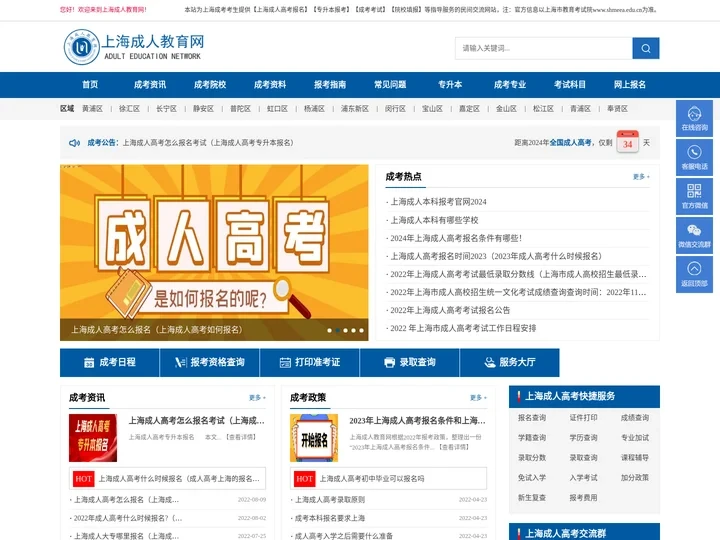Open 2022年上海市成人高考考试工作日程安排 article
Viewport: 720px width, 540px height.
[463, 328]
